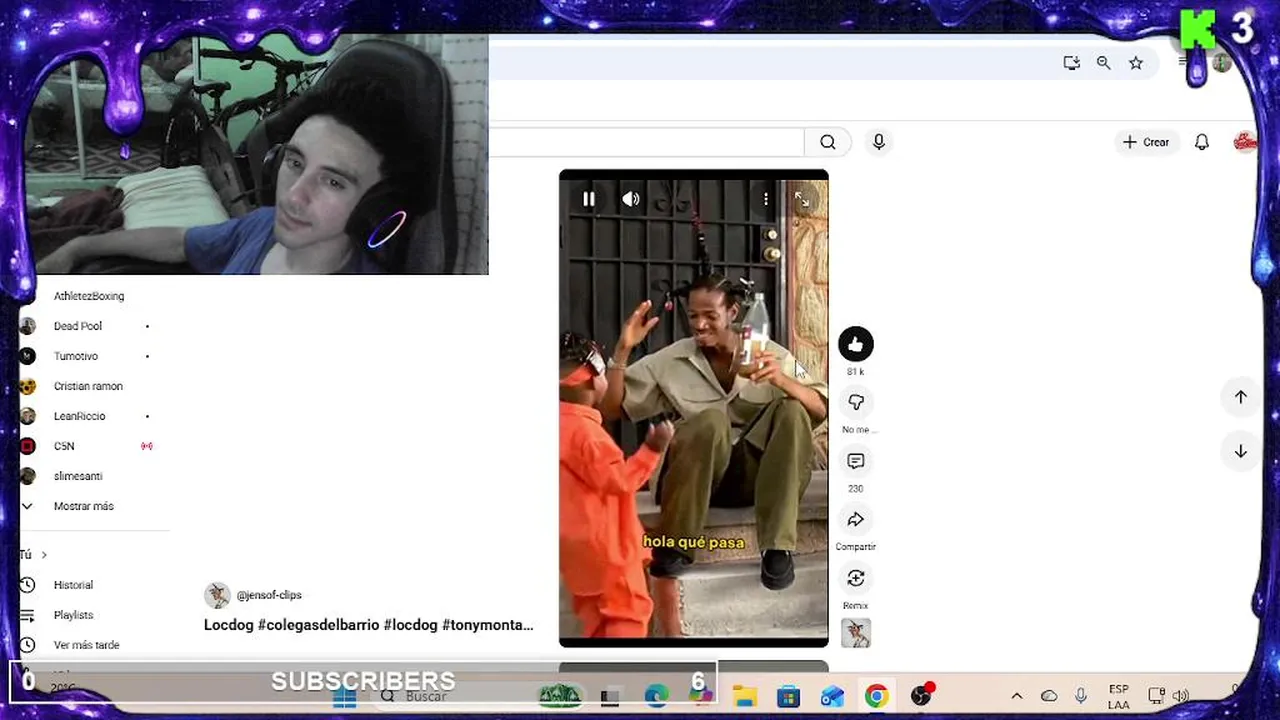This screenshot has height=720, width=1280.
Task: Go to the next Short
Action: click(1241, 451)
